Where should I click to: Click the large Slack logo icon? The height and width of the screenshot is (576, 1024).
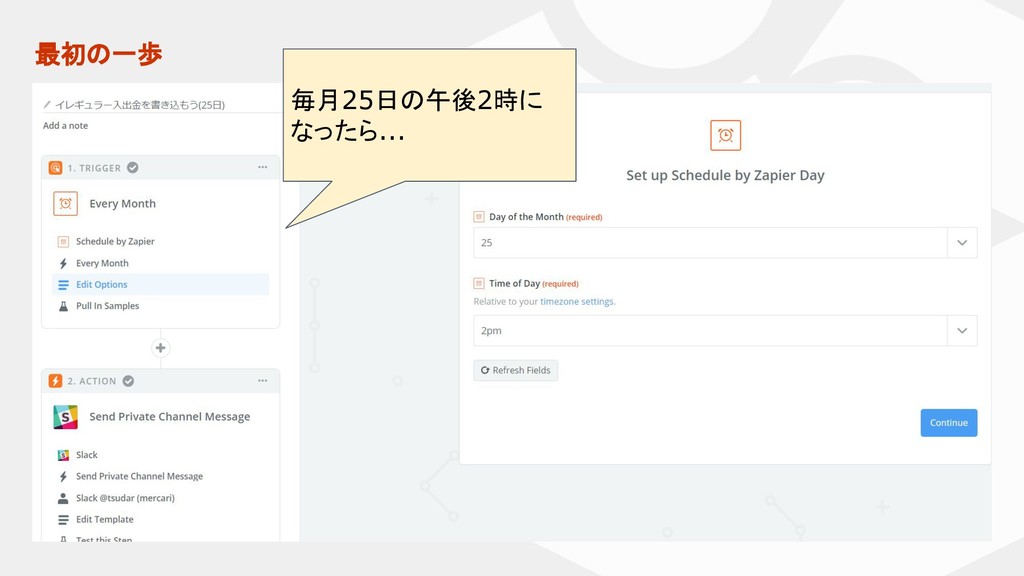tap(65, 417)
